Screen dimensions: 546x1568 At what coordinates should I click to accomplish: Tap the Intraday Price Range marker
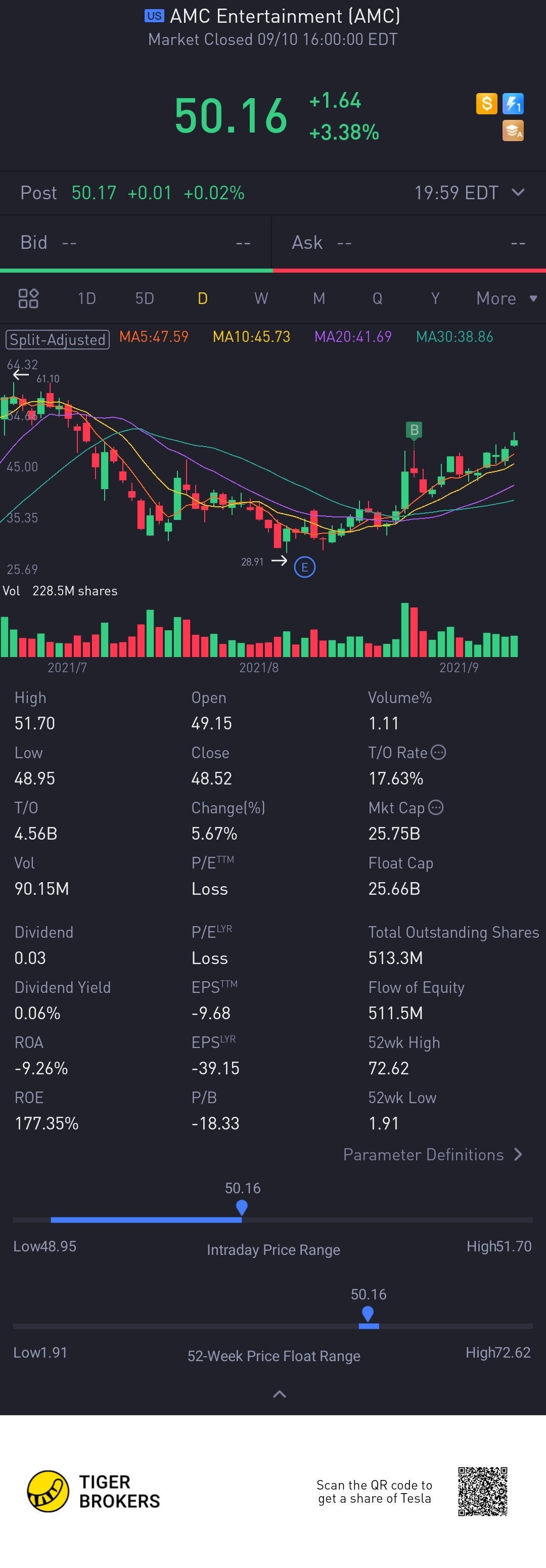(242, 1207)
